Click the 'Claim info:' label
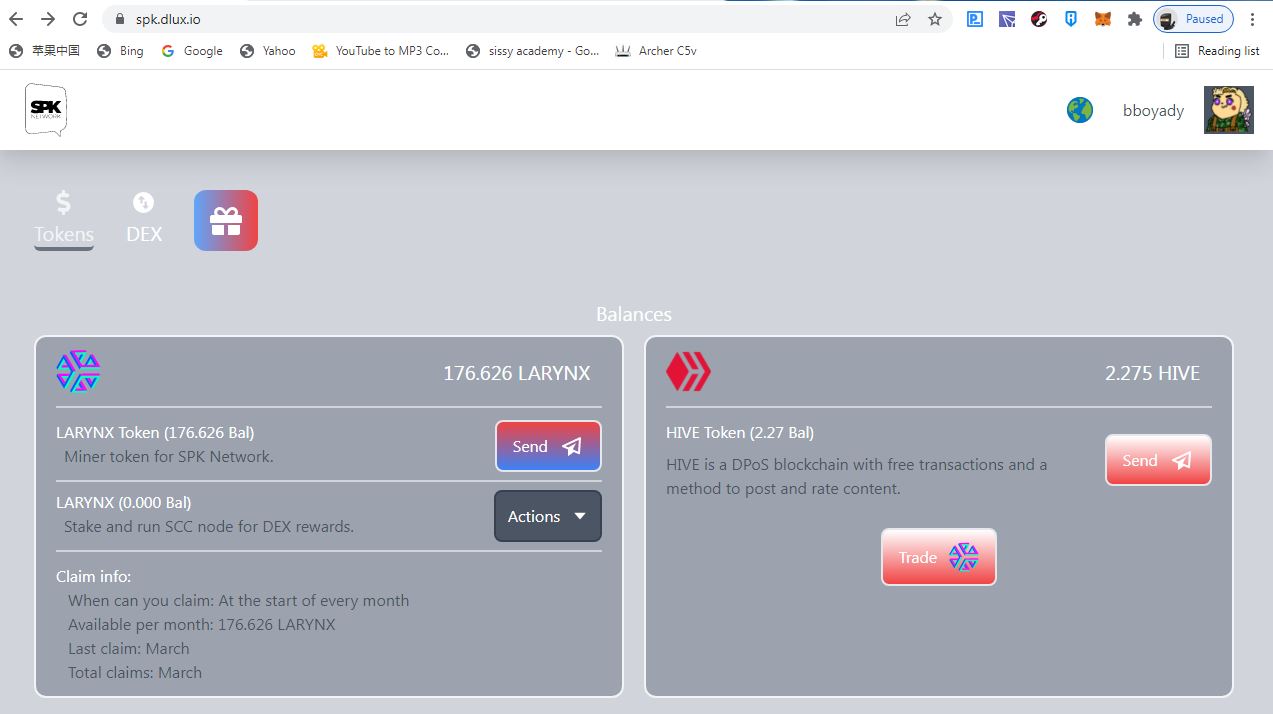 click(x=94, y=577)
